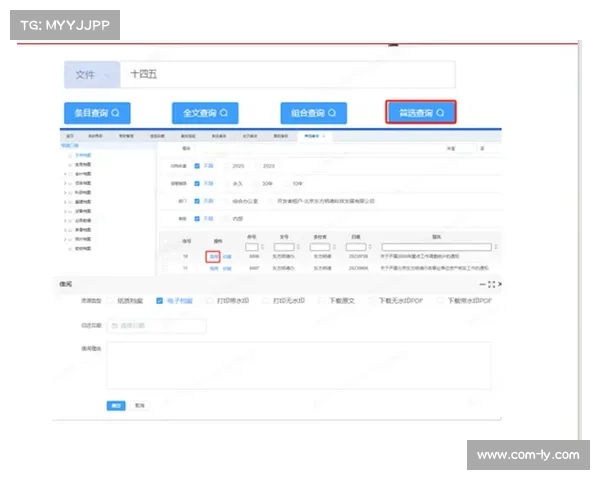Check 打印带水印 in the 借阅 dialog
Image resolution: width=600 pixels, height=480 pixels.
(209, 301)
